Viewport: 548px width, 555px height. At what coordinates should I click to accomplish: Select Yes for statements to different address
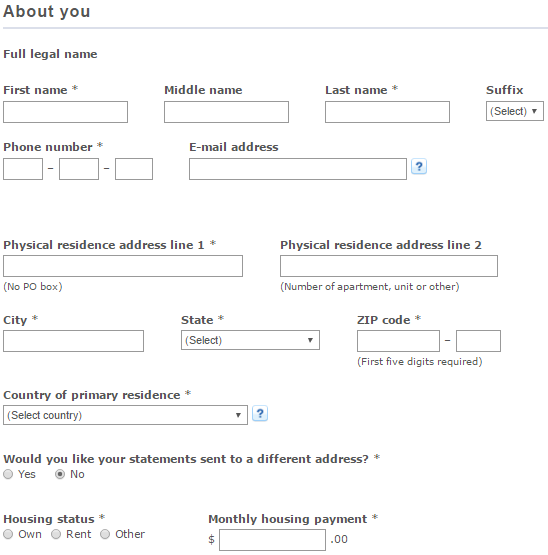click(x=8, y=474)
